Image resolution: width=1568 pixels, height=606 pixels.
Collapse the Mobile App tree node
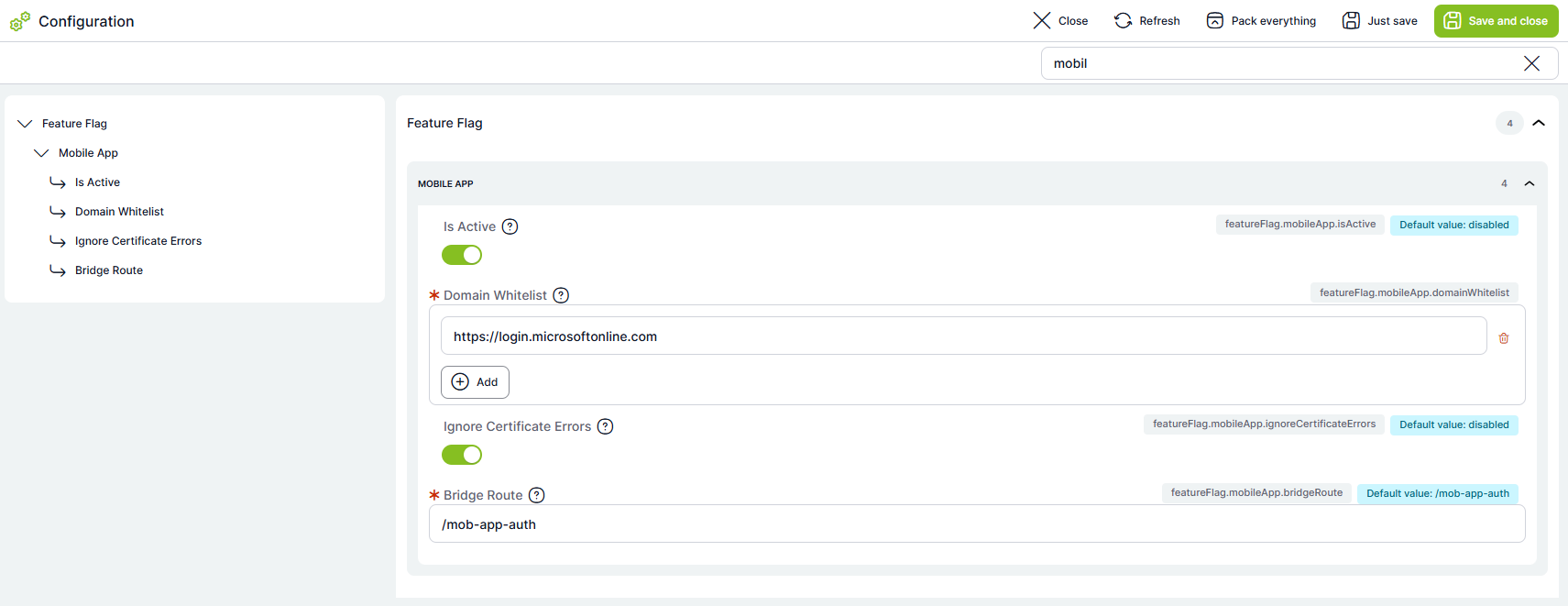coord(41,153)
